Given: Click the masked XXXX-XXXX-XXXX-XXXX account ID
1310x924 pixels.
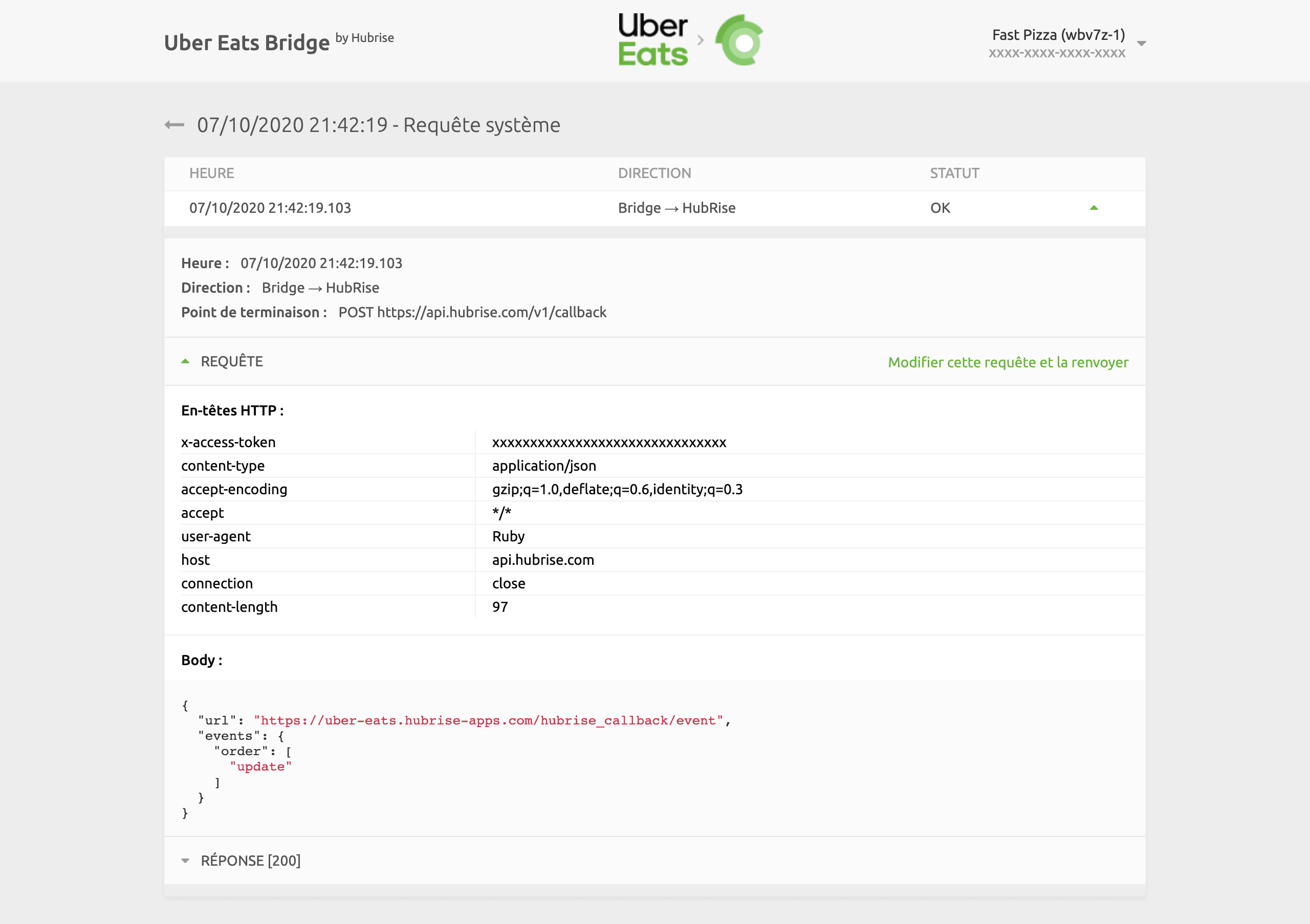Looking at the screenshot, I should [x=1057, y=54].
